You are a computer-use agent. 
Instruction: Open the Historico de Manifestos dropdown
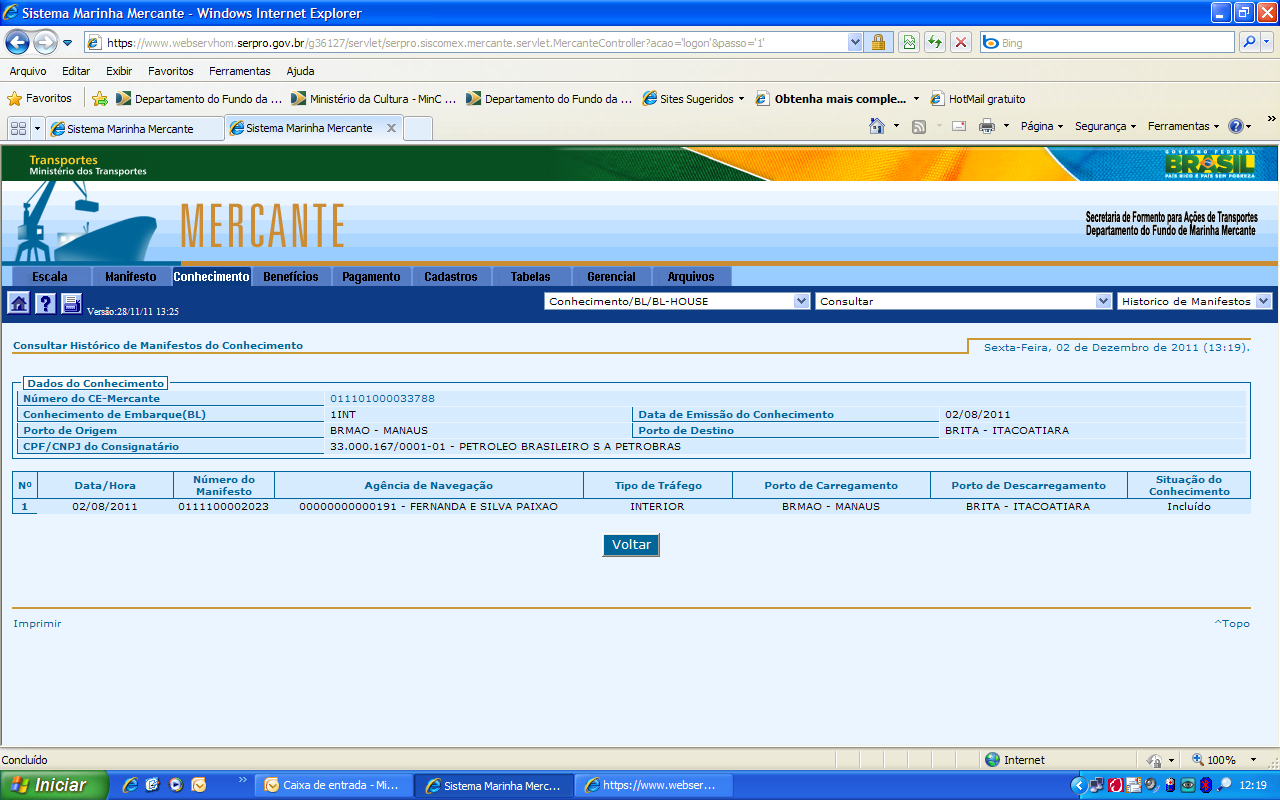point(1264,301)
